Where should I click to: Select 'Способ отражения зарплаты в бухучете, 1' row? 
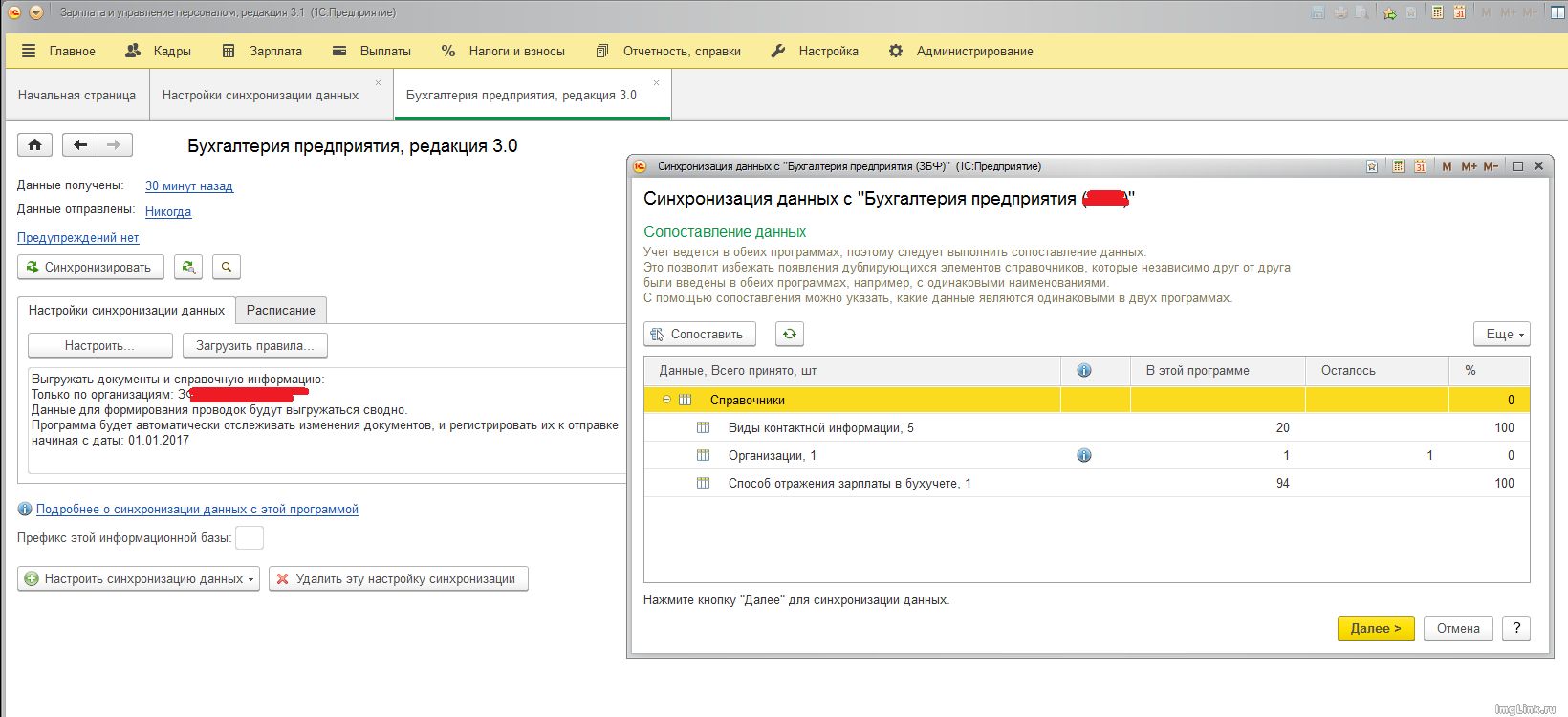1087,483
